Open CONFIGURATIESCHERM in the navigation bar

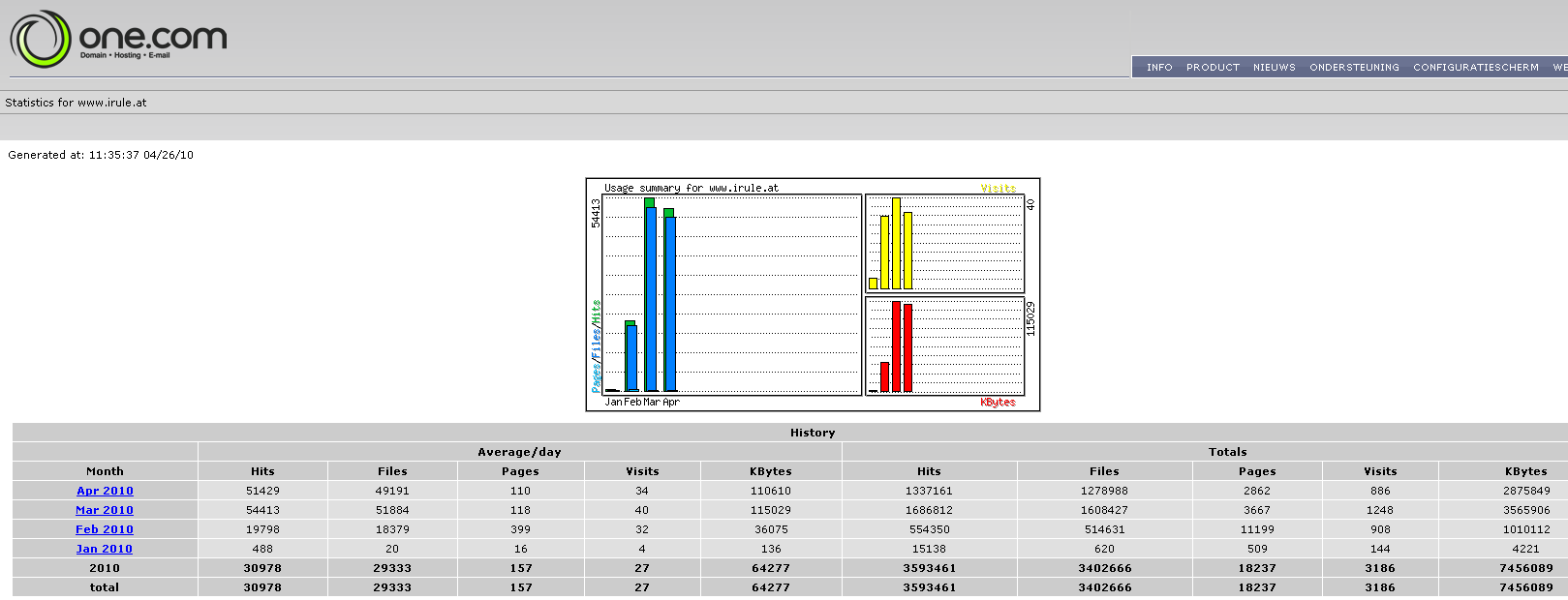pos(1475,68)
